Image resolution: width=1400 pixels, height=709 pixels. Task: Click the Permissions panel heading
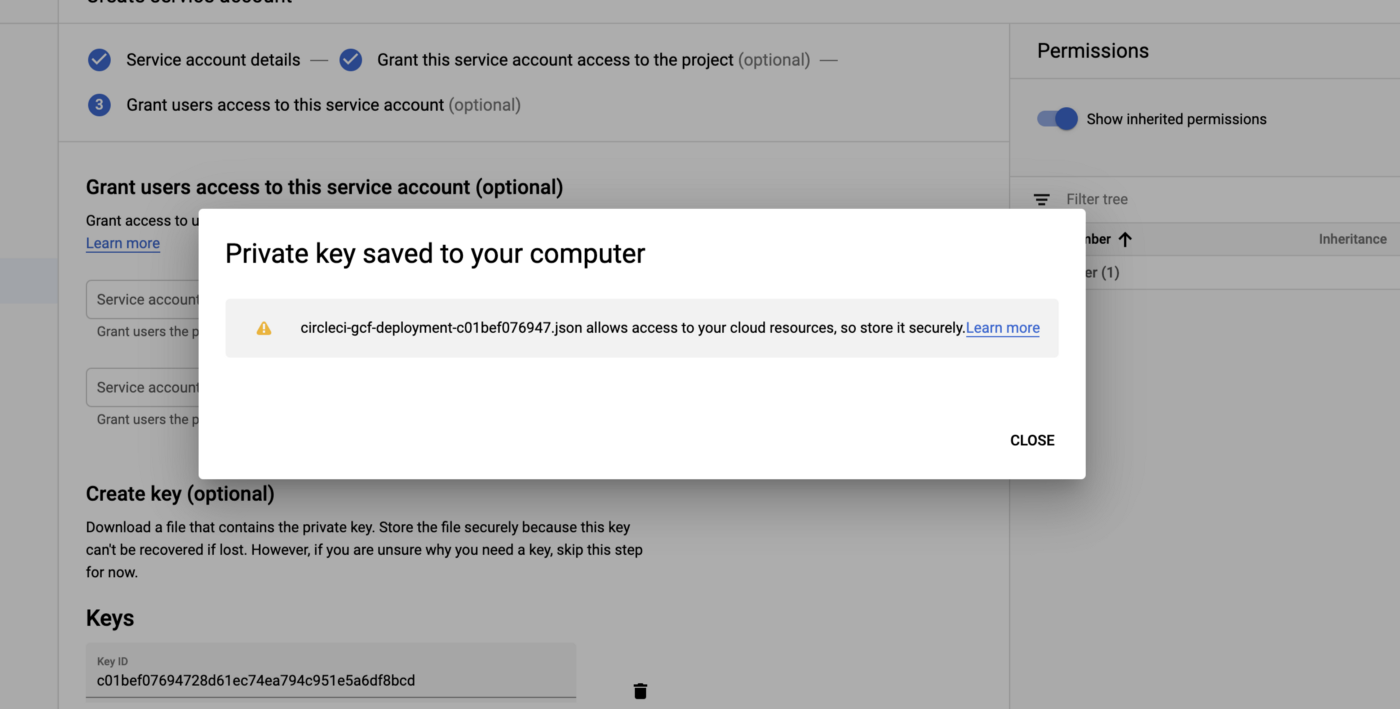click(1093, 51)
